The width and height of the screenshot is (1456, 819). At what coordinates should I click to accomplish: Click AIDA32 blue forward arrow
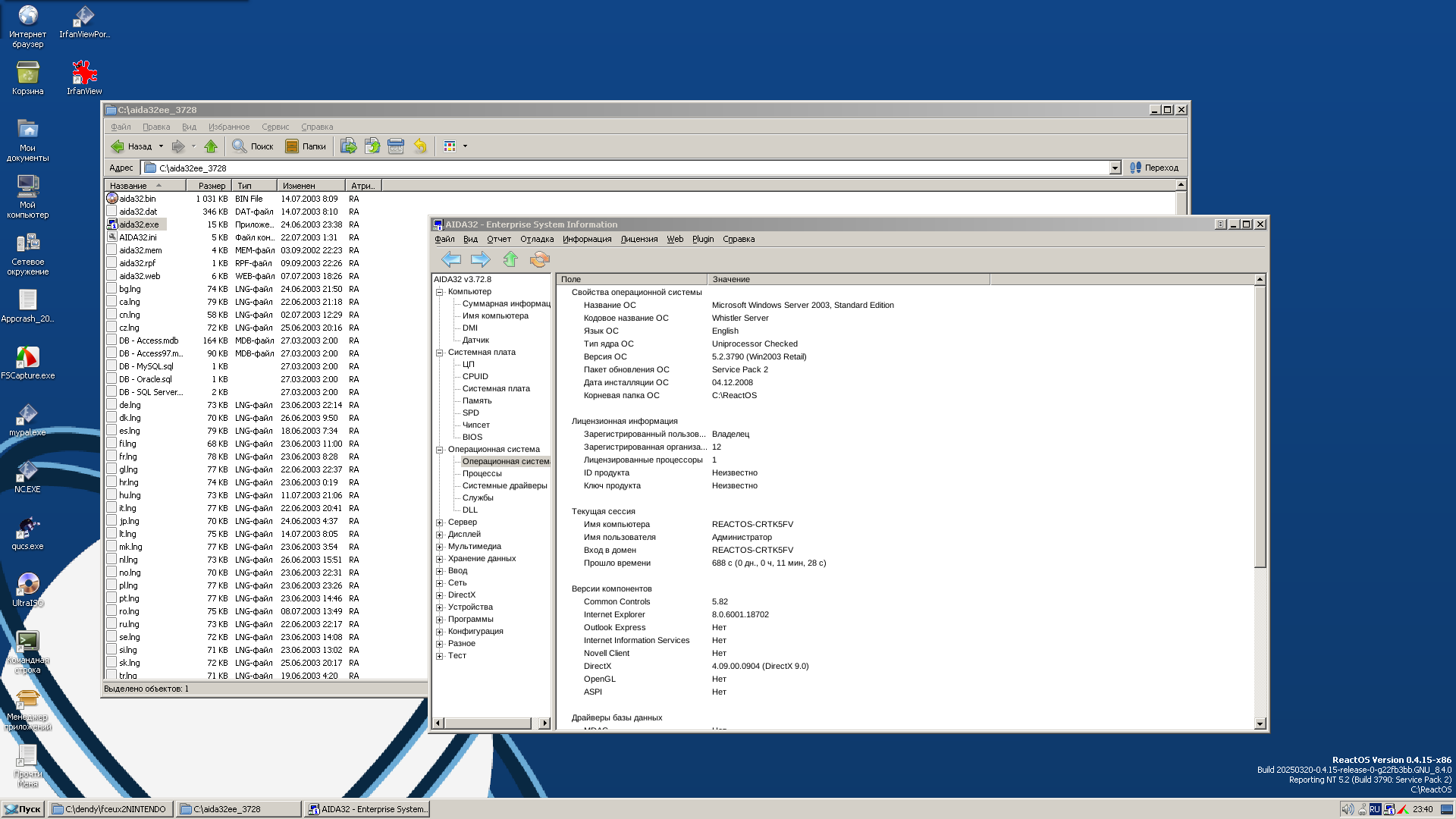[x=480, y=260]
